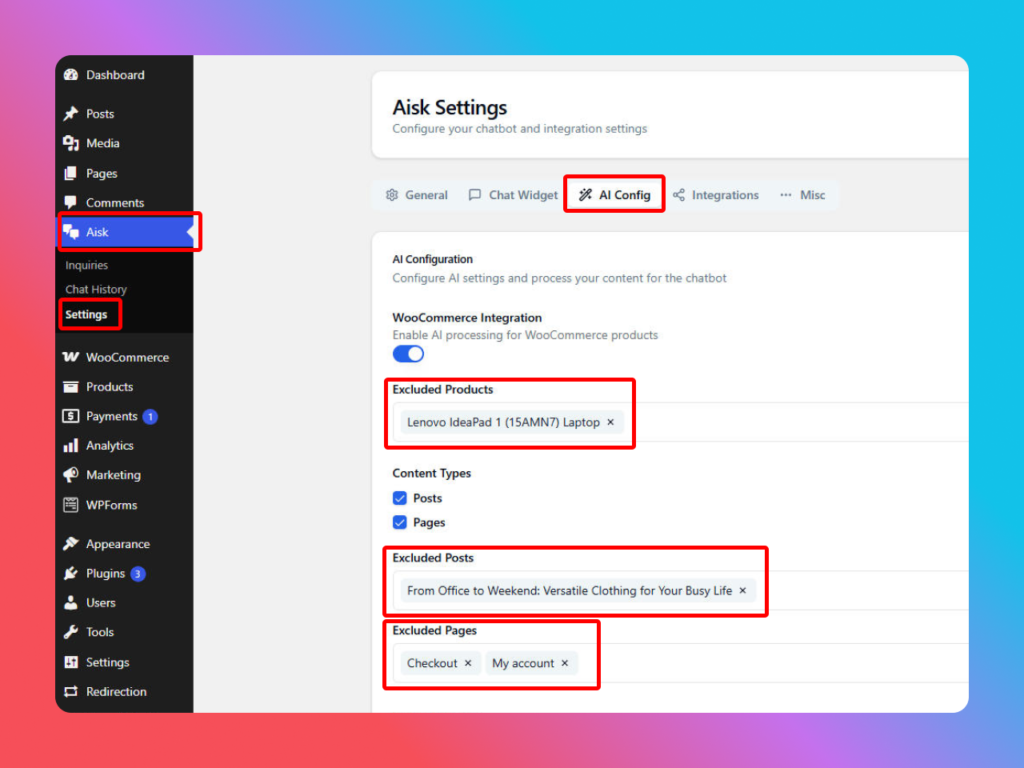Open the General settings tab
Image resolution: width=1024 pixels, height=768 pixels.
[417, 195]
